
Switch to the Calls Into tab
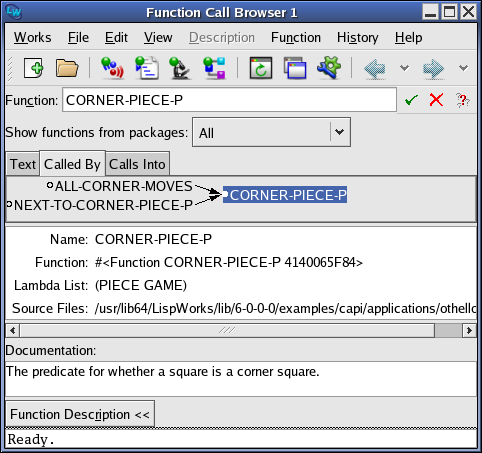tap(137, 164)
